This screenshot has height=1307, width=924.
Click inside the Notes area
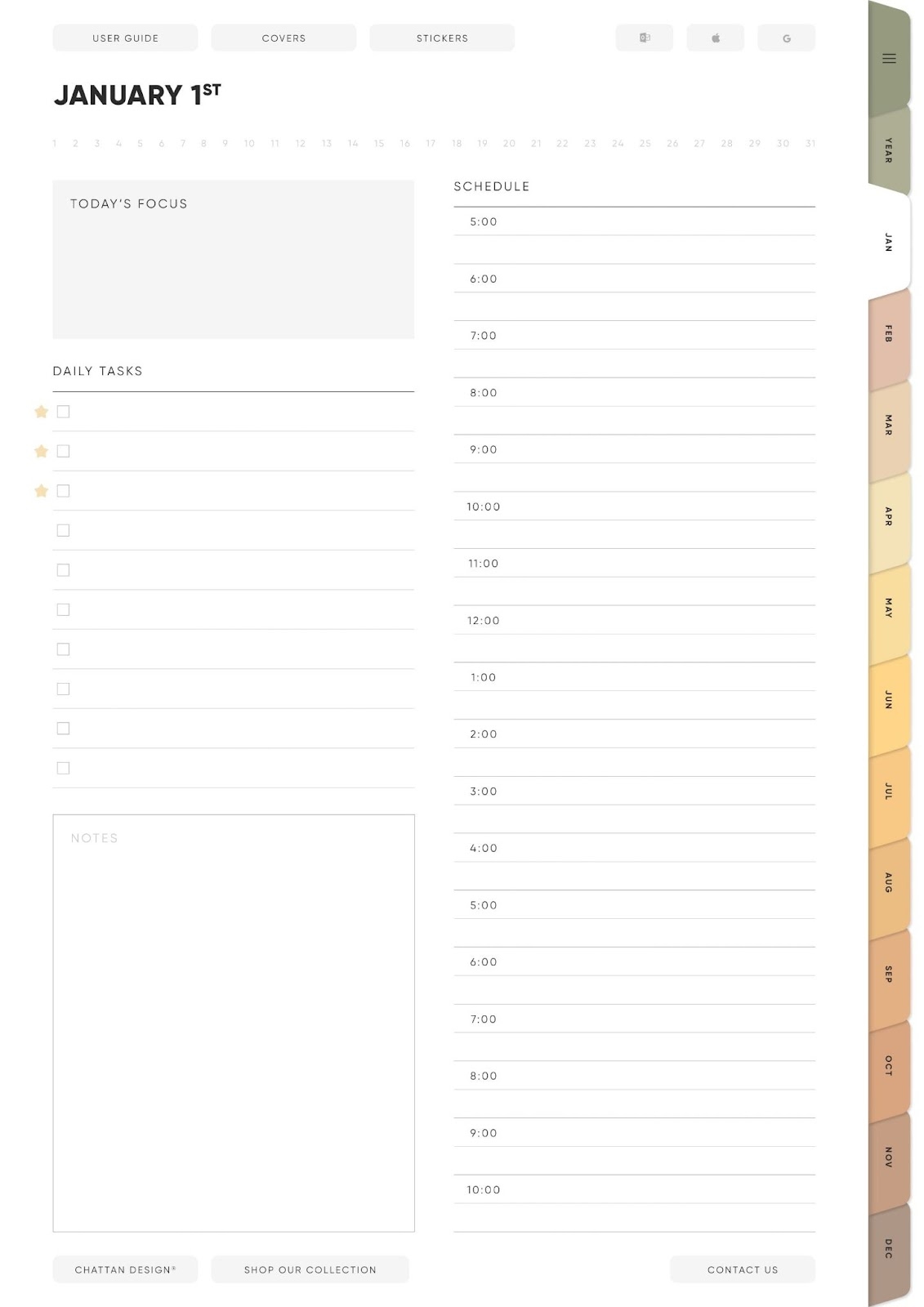tap(234, 1021)
